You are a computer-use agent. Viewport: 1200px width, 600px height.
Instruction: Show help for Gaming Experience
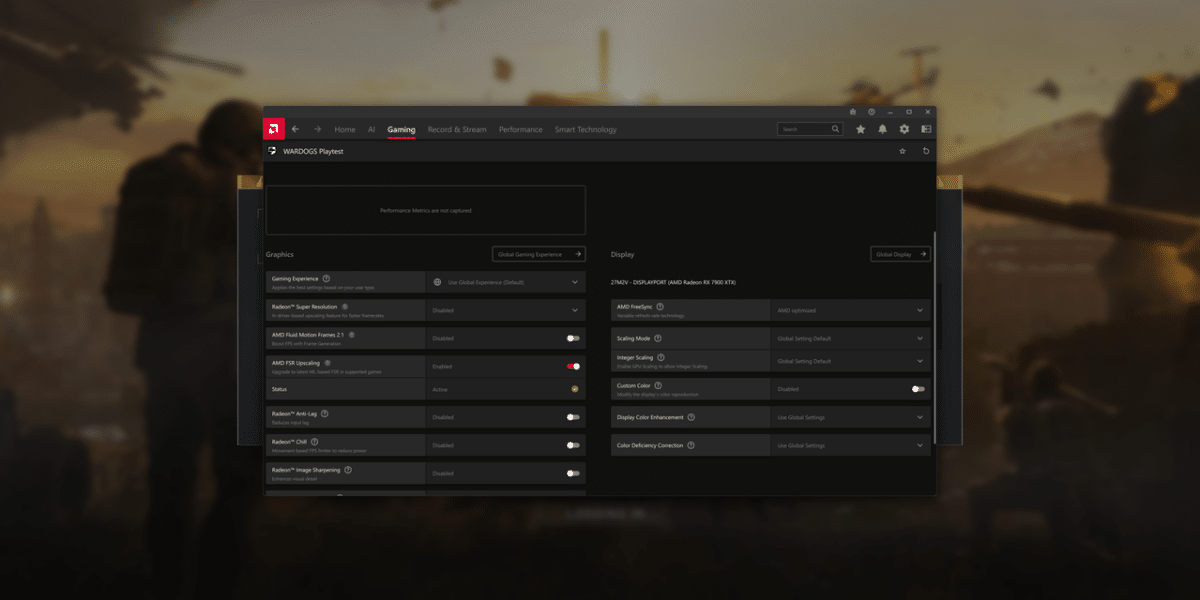click(327, 278)
